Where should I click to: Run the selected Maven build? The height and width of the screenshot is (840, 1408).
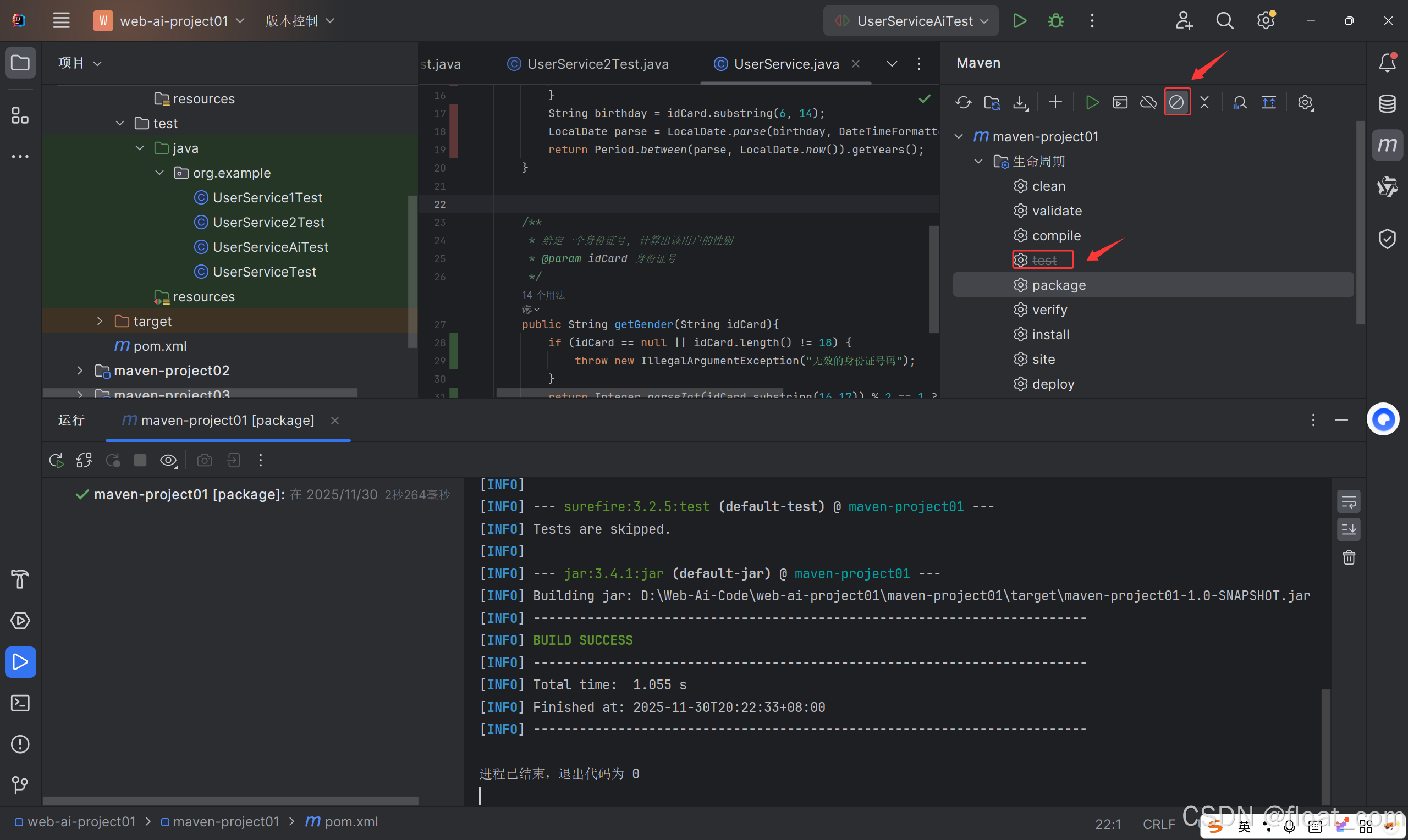pos(1092,102)
